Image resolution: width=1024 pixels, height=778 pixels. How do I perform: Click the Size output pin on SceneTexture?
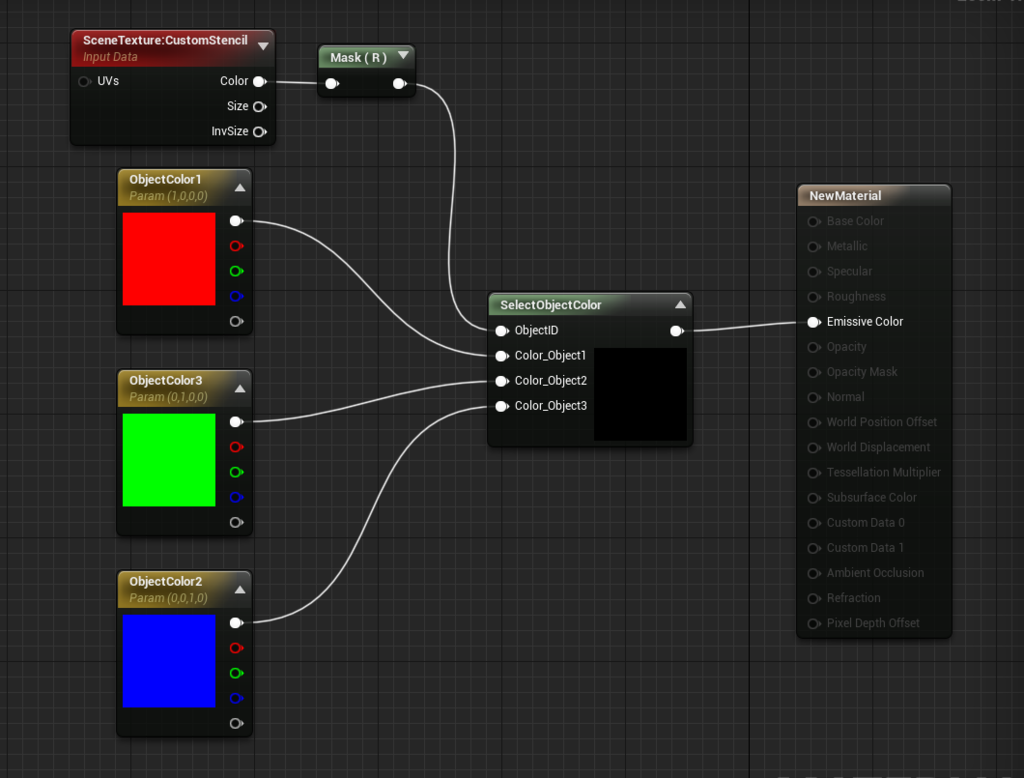coord(260,106)
